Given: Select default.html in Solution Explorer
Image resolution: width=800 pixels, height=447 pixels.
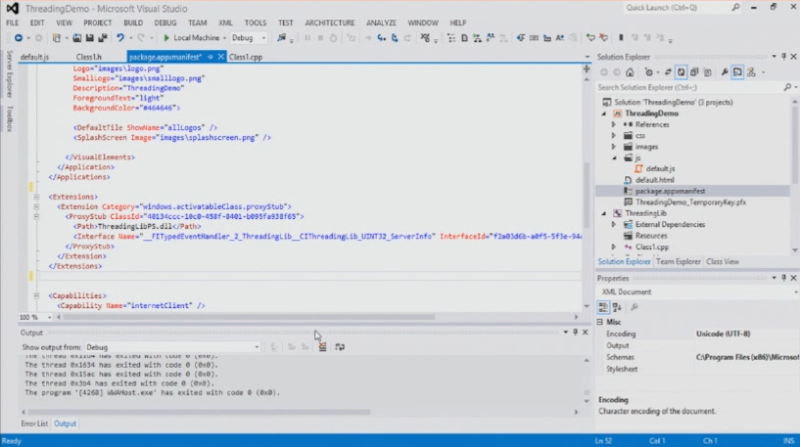Looking at the screenshot, I should pyautogui.click(x=655, y=180).
